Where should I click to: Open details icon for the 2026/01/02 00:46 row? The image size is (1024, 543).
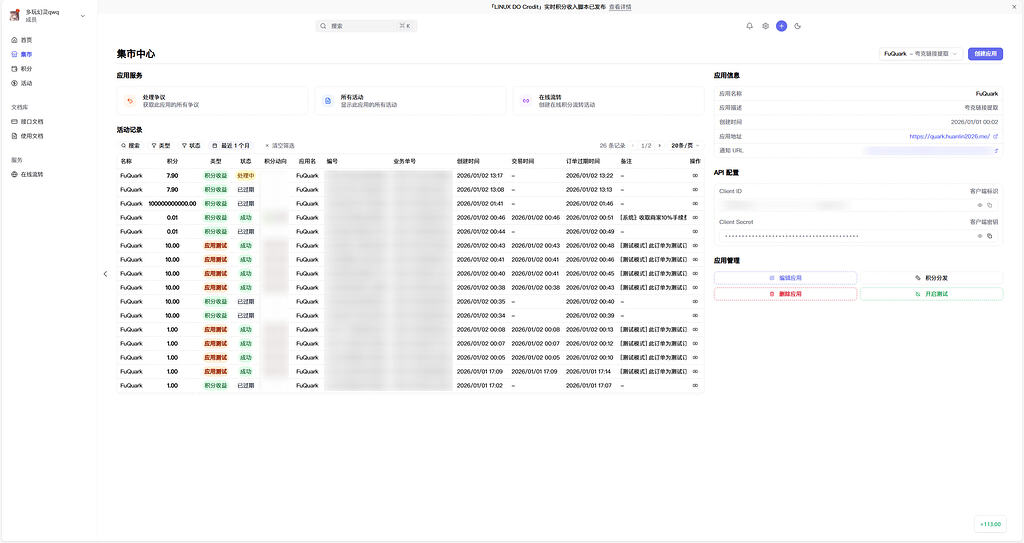[x=695, y=218]
